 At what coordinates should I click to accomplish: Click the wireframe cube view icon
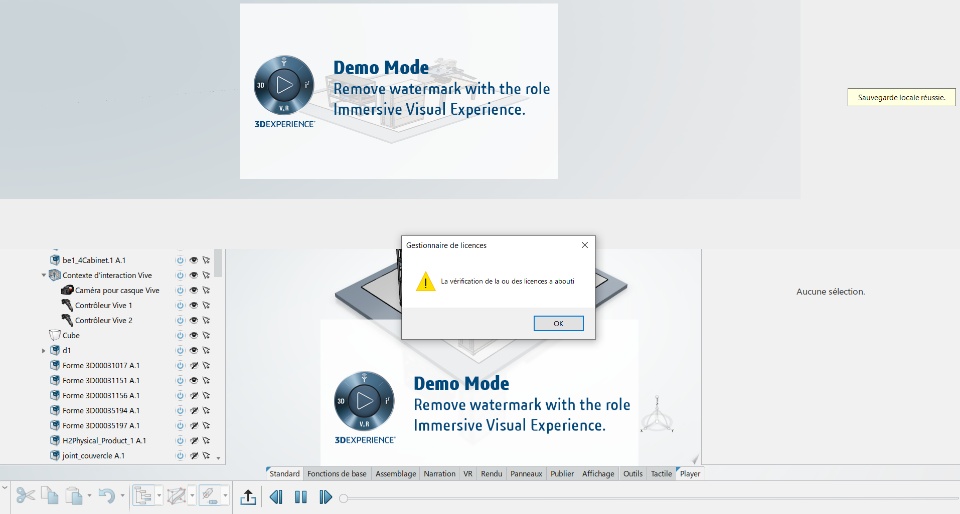pyautogui.click(x=176, y=495)
